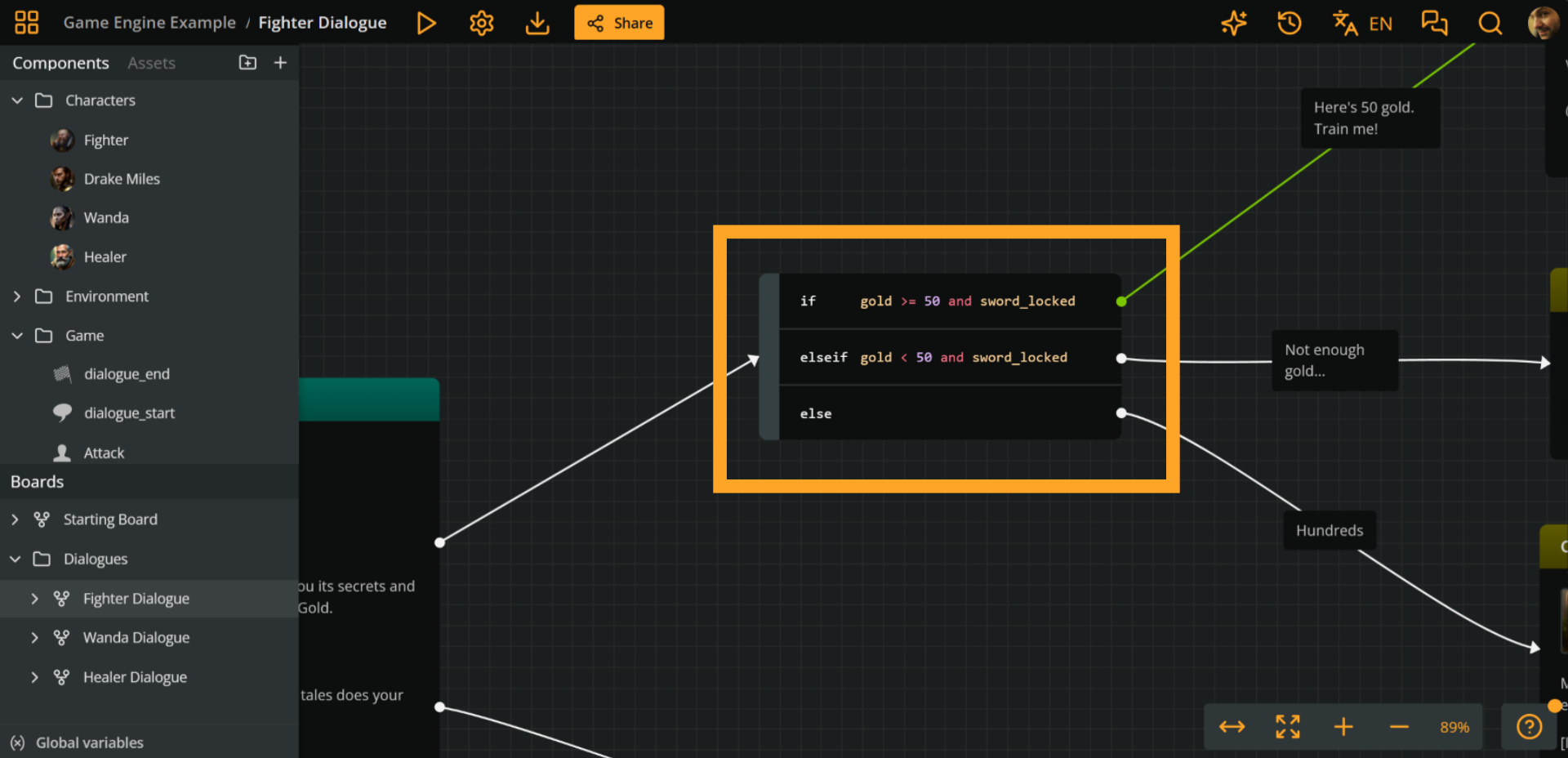Click the new folder icon in Components
Image resolution: width=1568 pixels, height=758 pixels.
tap(247, 63)
